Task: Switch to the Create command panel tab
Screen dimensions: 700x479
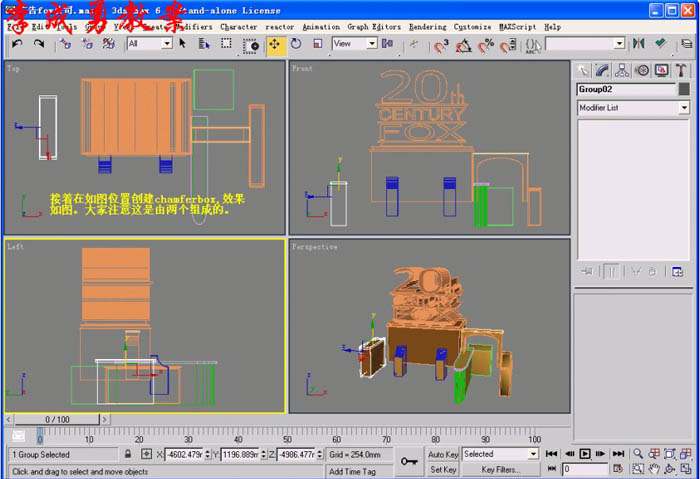Action: 583,70
